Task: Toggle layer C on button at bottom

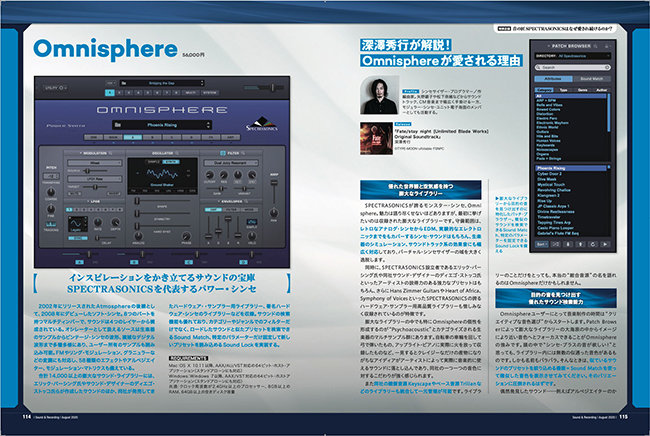Action: coord(189,262)
